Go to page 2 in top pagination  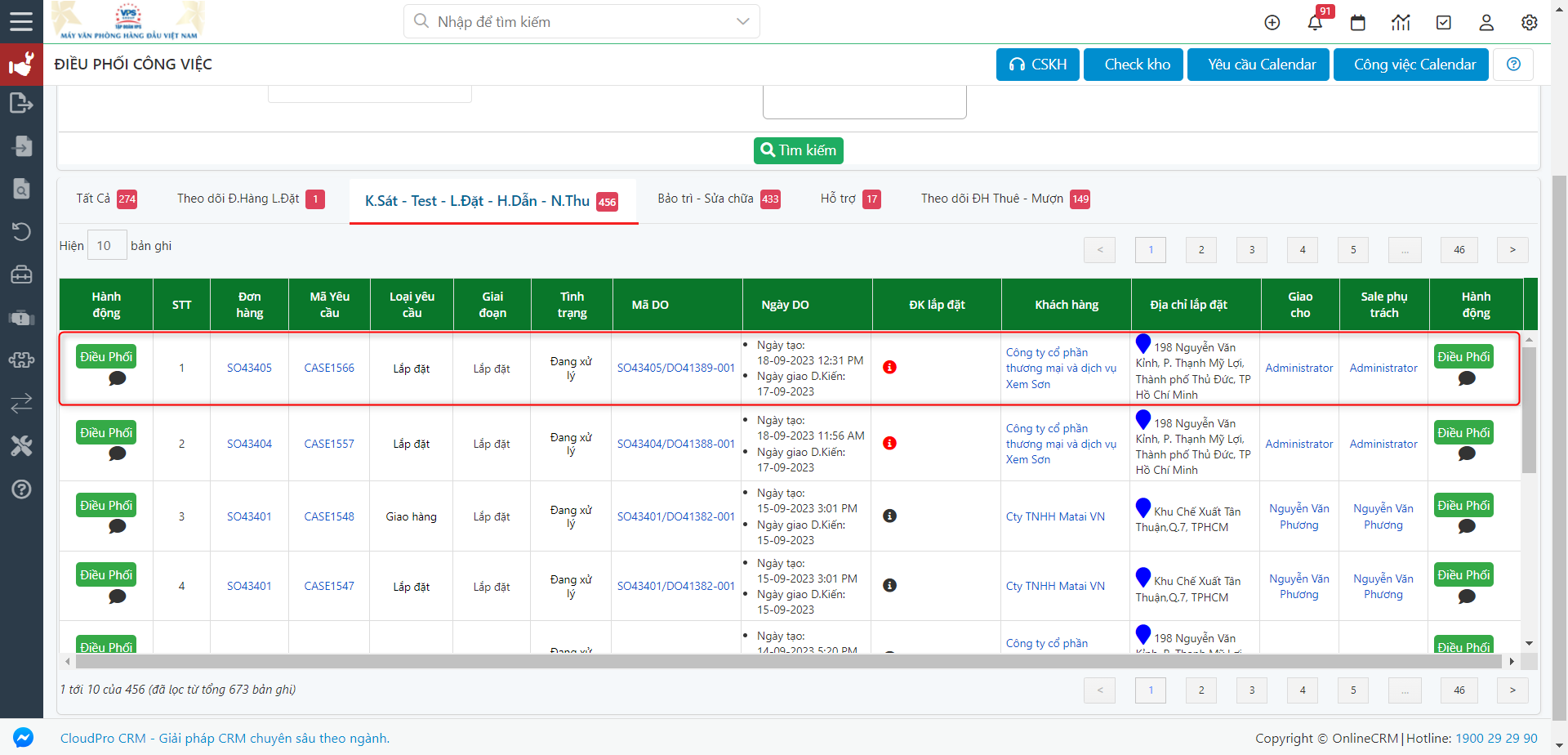point(1201,250)
